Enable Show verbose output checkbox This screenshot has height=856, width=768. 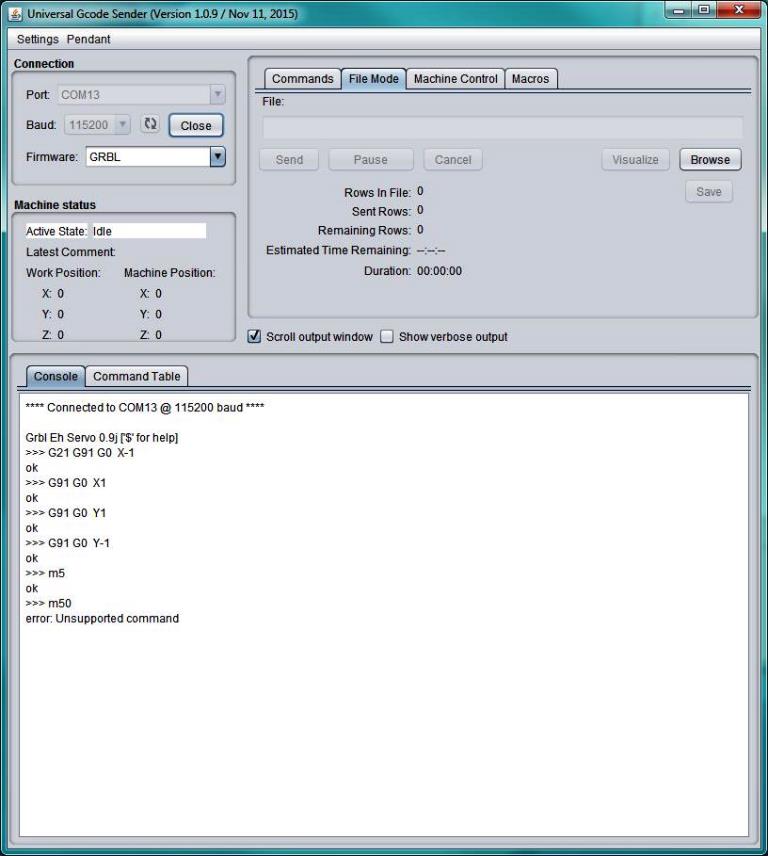(387, 336)
